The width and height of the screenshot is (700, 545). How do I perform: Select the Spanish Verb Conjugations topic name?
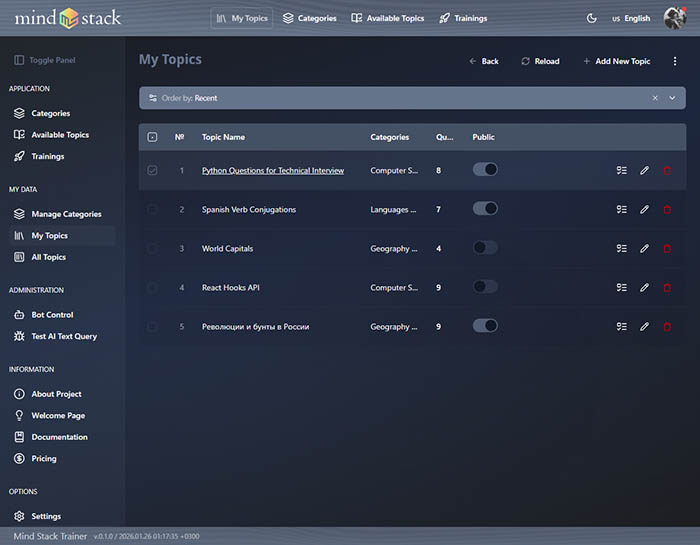249,209
